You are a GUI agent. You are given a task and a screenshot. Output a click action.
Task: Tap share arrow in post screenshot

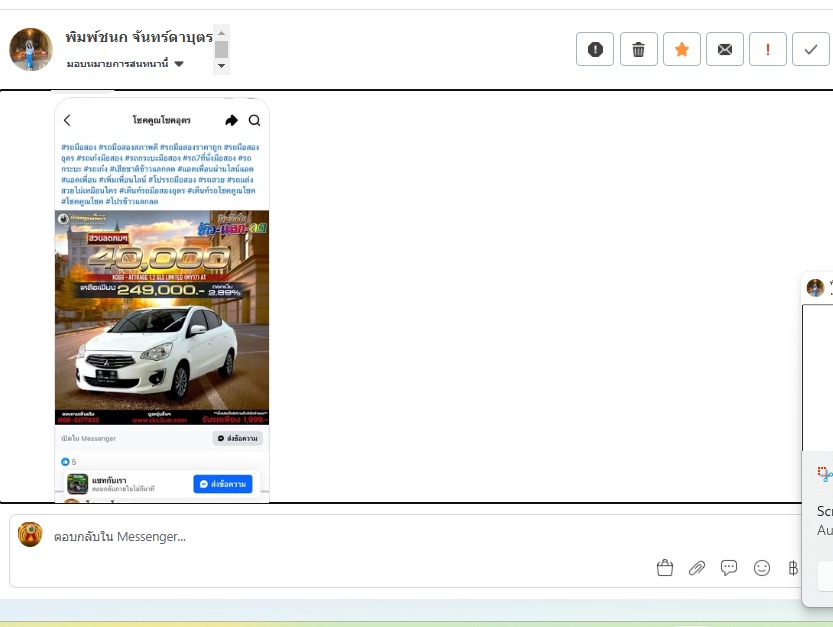[x=231, y=120]
